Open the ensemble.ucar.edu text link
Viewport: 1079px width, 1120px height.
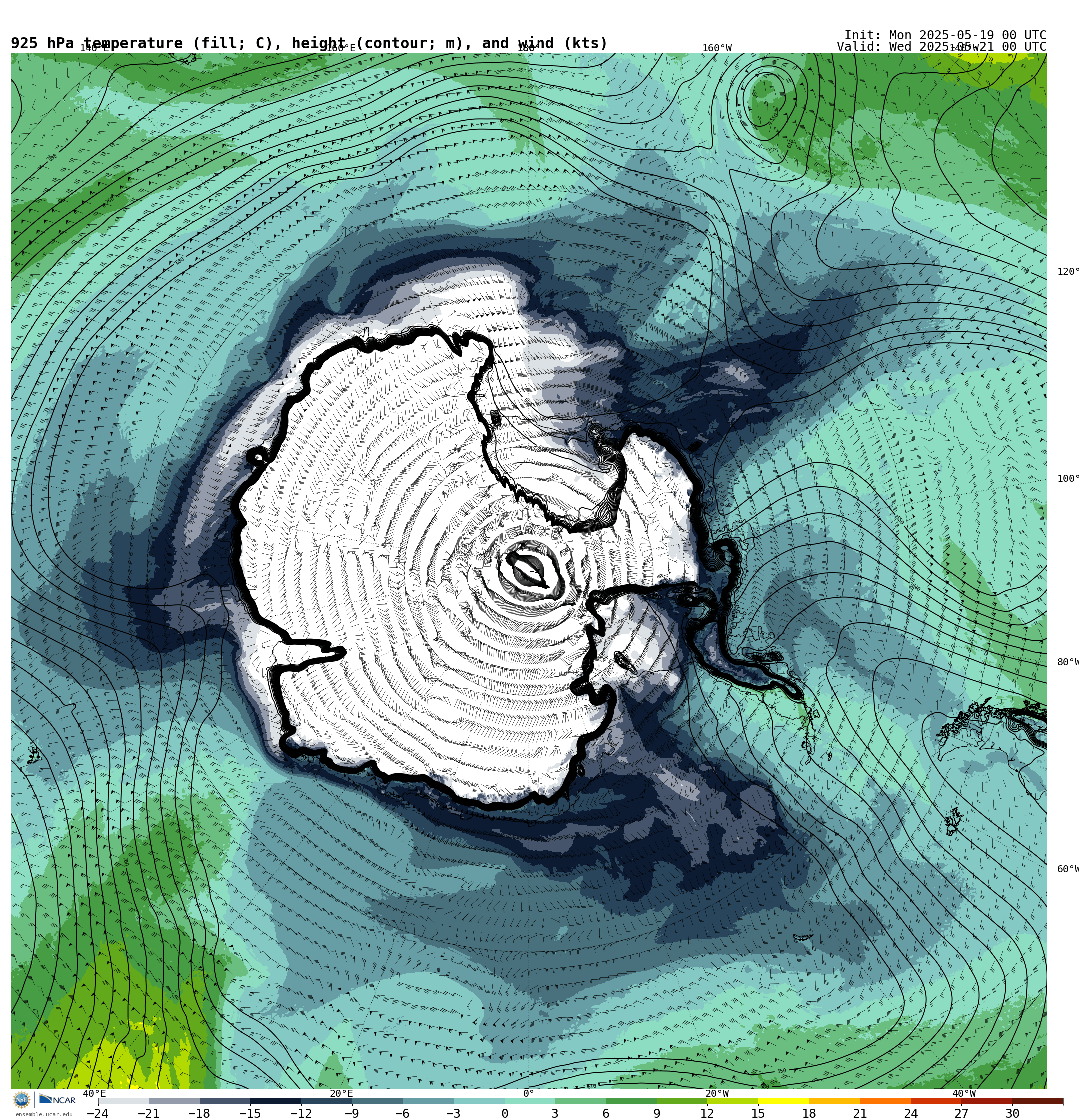[44, 1114]
